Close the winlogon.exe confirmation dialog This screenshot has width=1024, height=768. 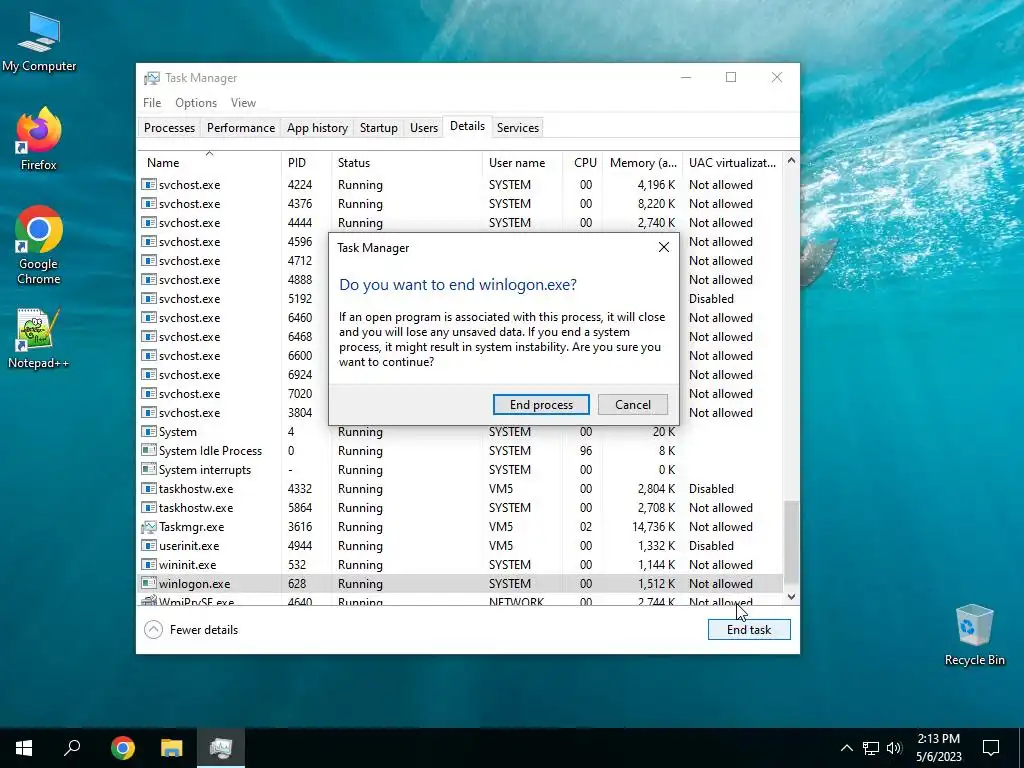[x=664, y=248]
